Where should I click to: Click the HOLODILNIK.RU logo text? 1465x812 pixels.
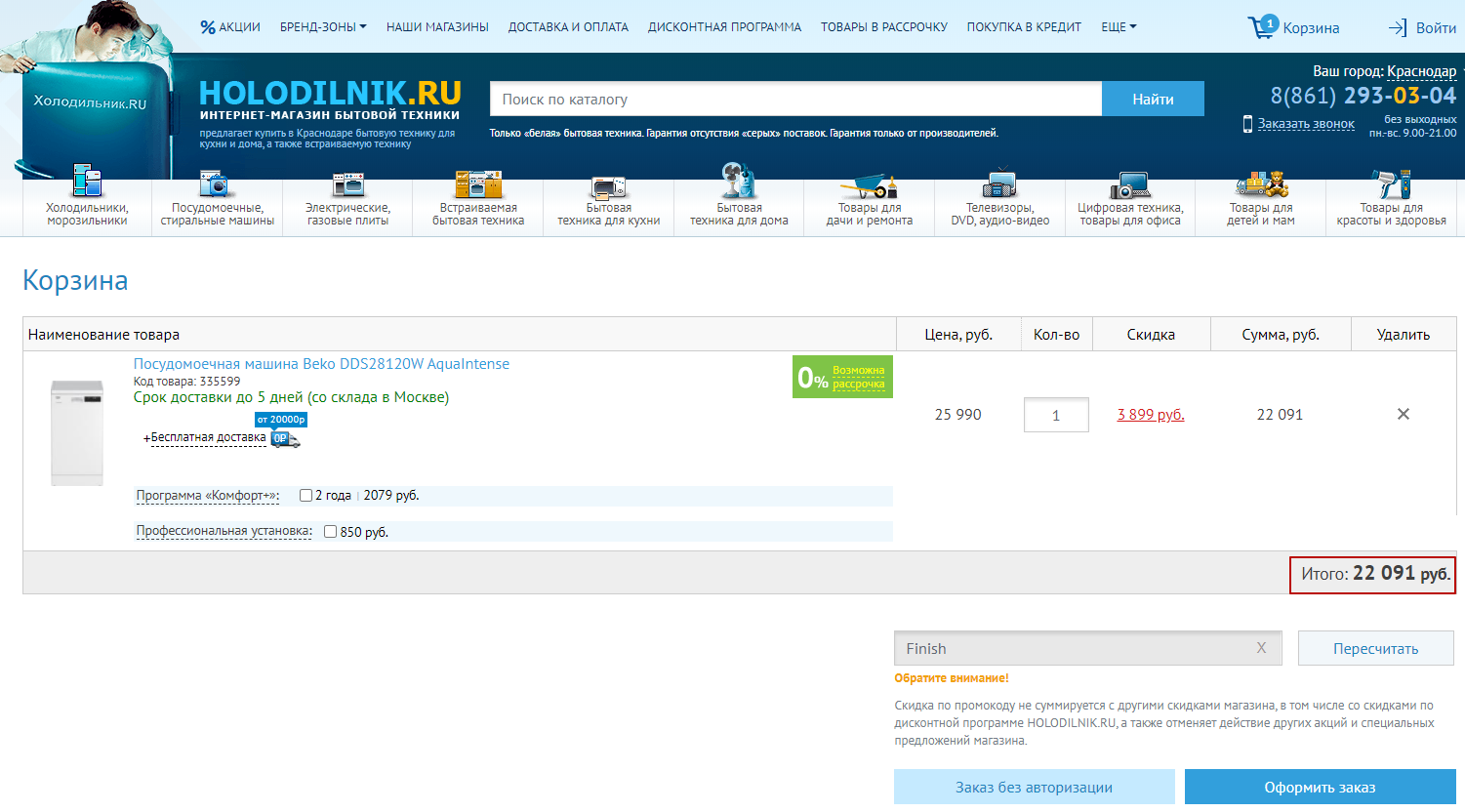click(330, 94)
